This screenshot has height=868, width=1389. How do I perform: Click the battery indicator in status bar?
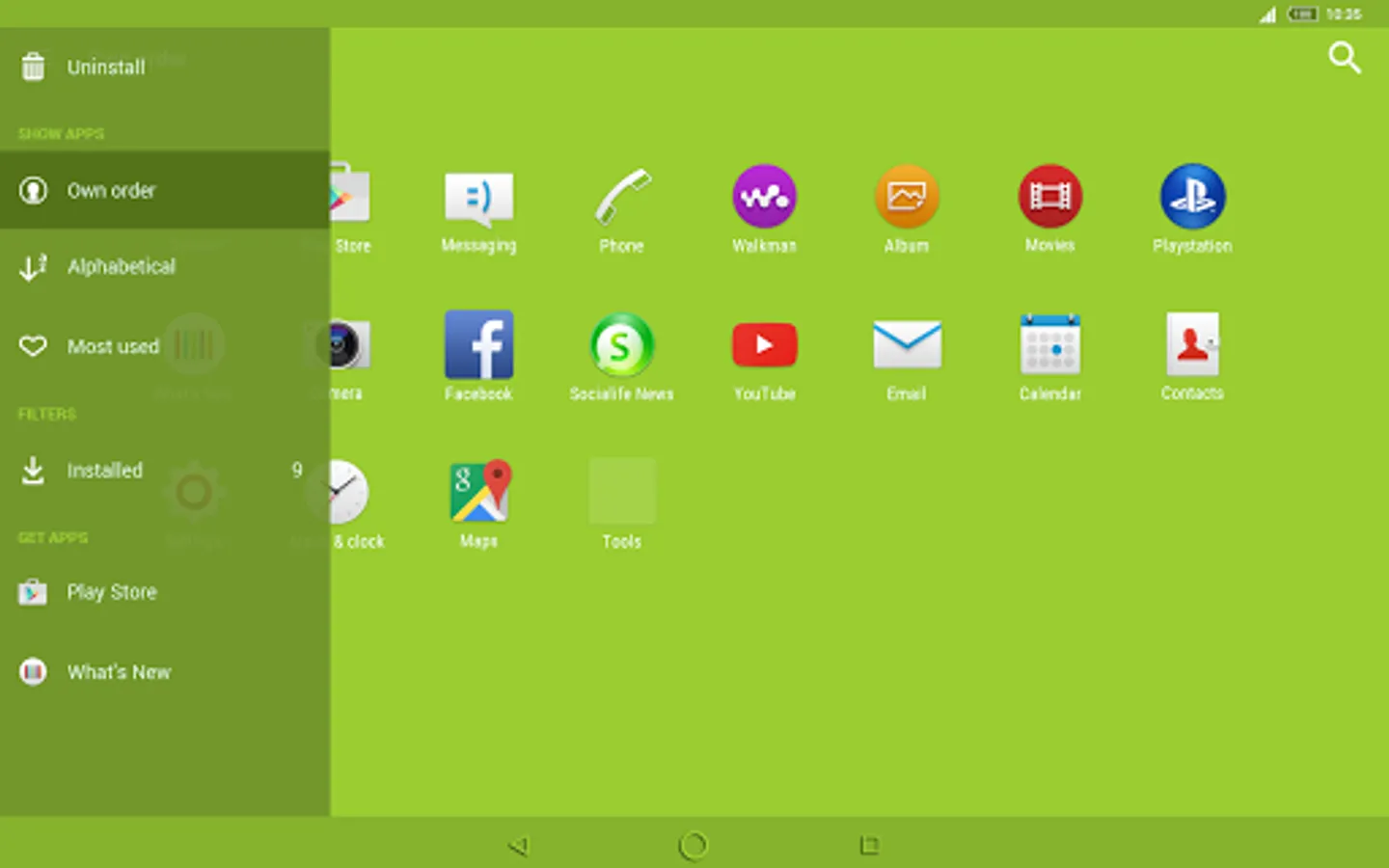pos(1302,14)
